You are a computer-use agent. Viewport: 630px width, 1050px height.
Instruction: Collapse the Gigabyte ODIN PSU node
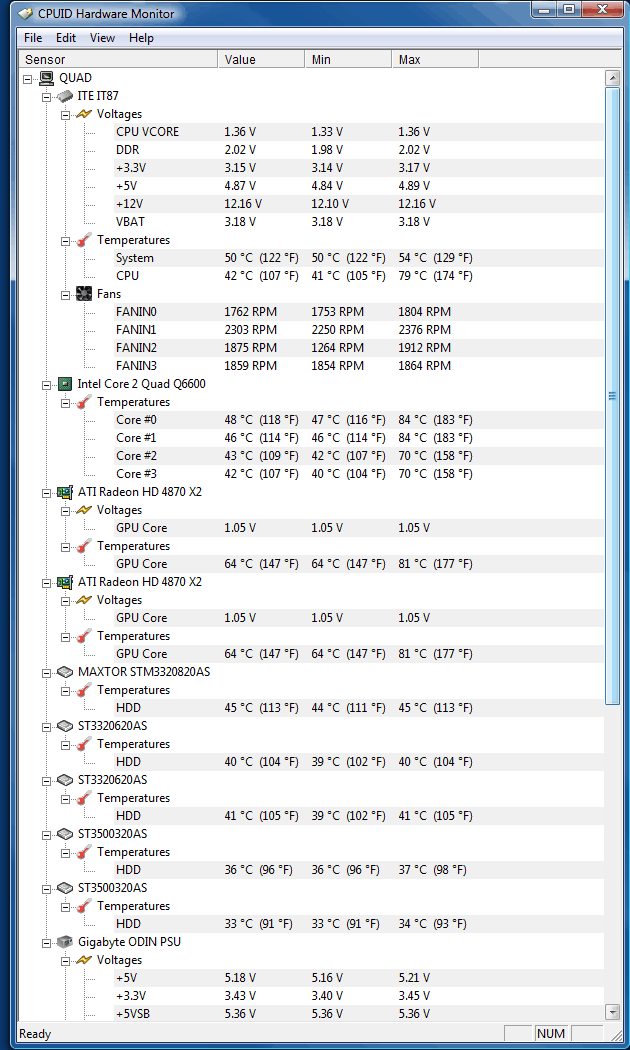(x=47, y=942)
